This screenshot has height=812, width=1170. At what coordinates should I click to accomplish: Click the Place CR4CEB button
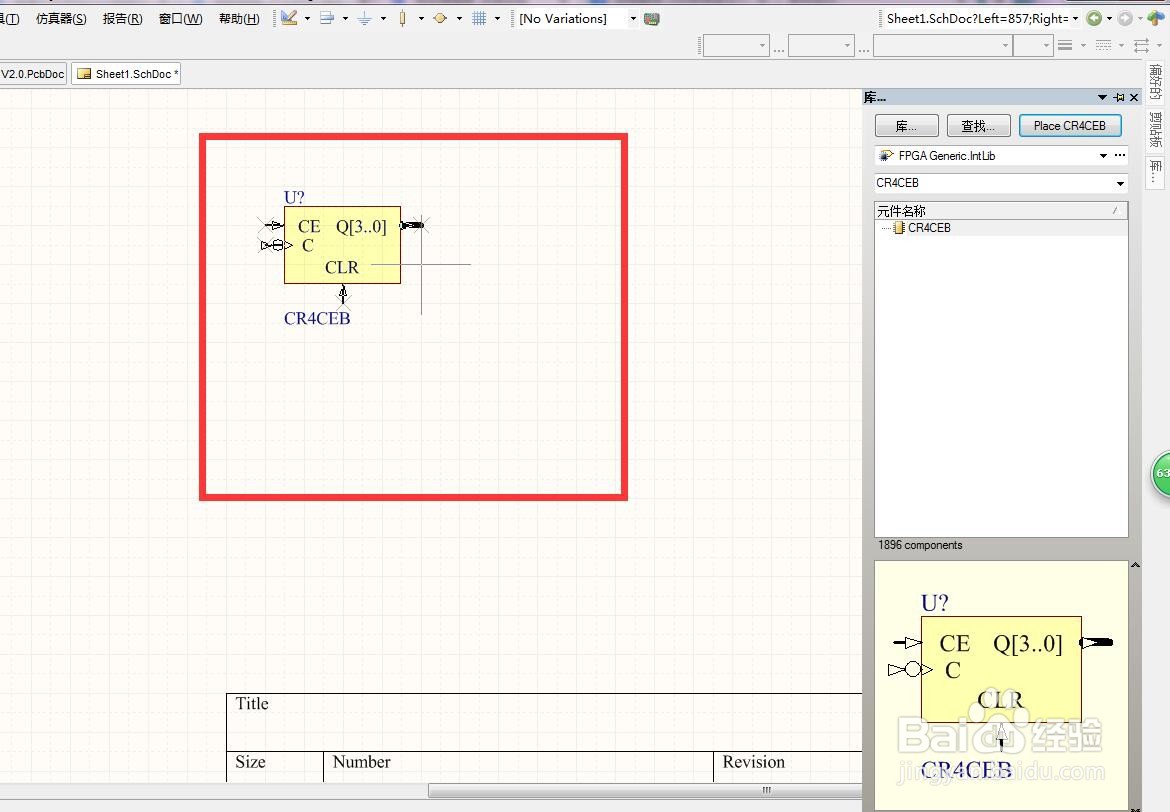point(1070,126)
